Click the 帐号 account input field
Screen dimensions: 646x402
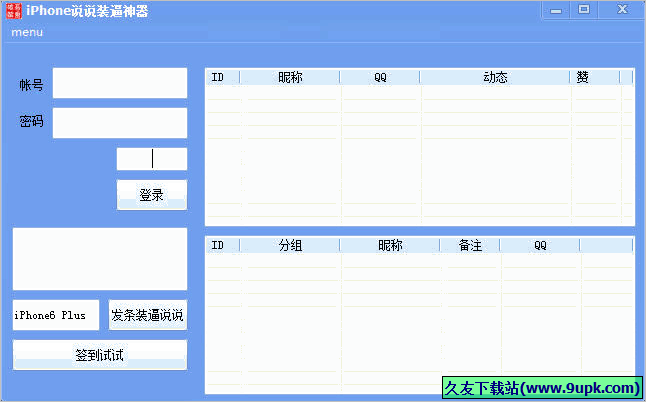120,83
